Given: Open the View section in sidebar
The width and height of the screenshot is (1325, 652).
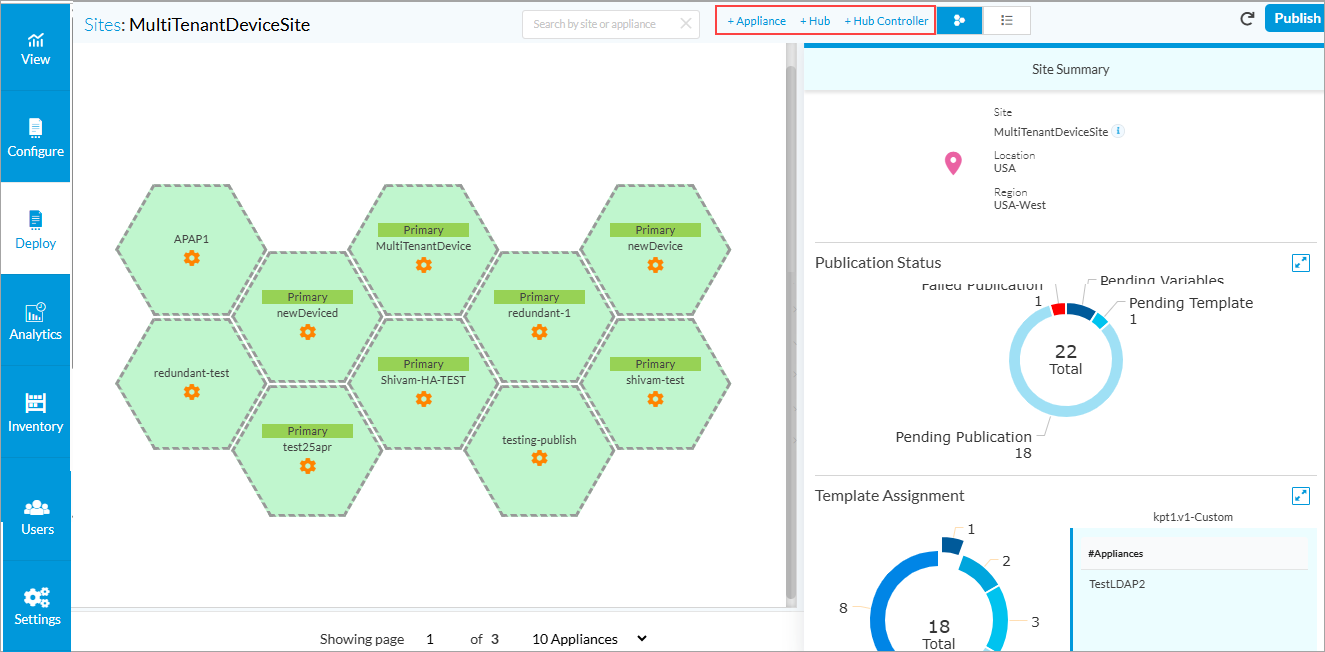Looking at the screenshot, I should pyautogui.click(x=35, y=47).
